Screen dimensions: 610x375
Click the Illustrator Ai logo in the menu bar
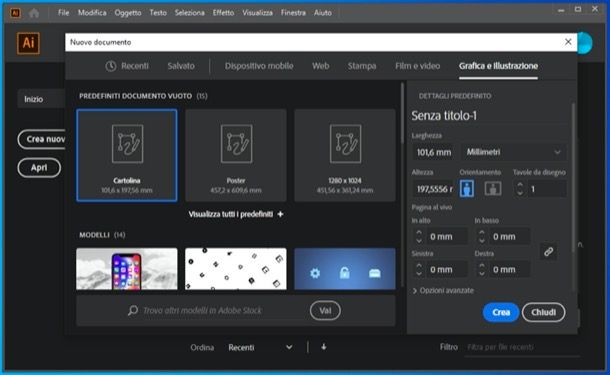click(15, 13)
